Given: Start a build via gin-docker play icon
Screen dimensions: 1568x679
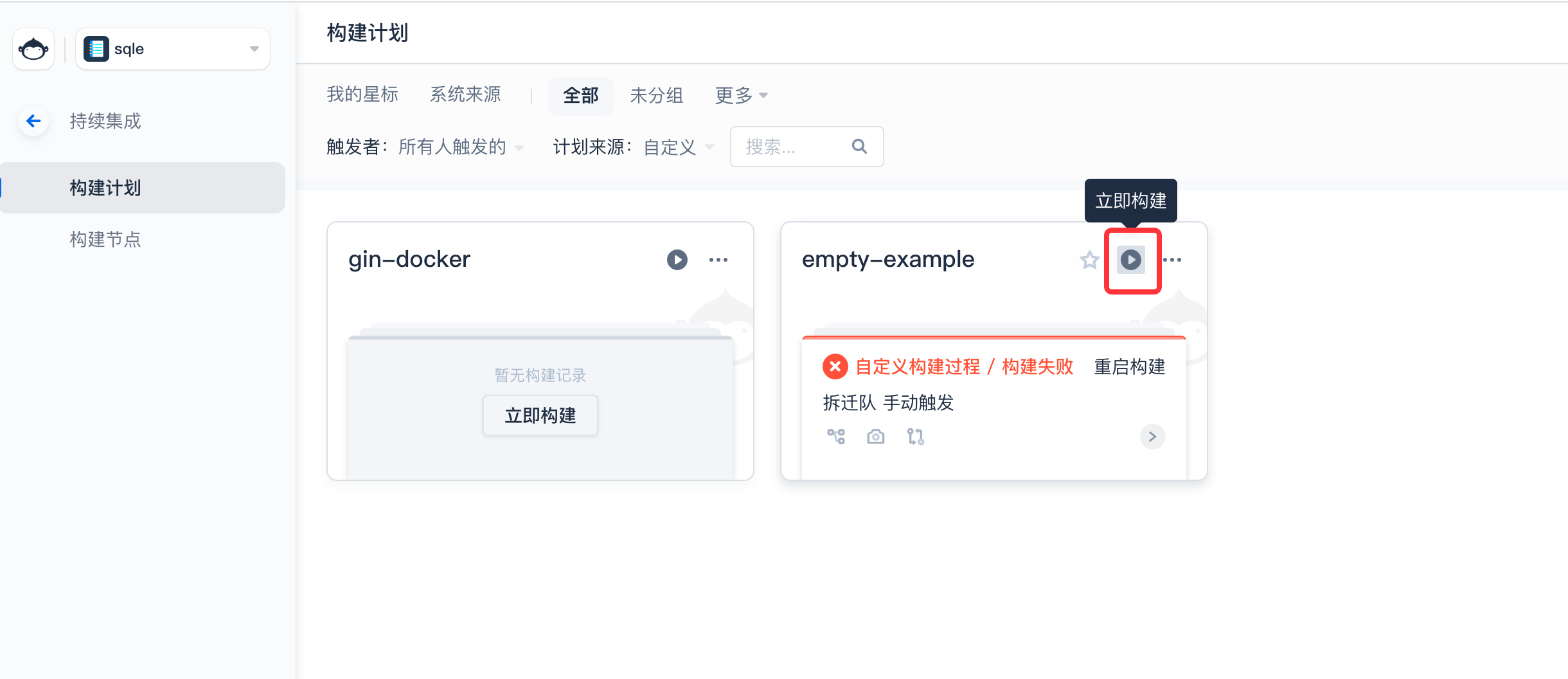Looking at the screenshot, I should click(x=677, y=260).
